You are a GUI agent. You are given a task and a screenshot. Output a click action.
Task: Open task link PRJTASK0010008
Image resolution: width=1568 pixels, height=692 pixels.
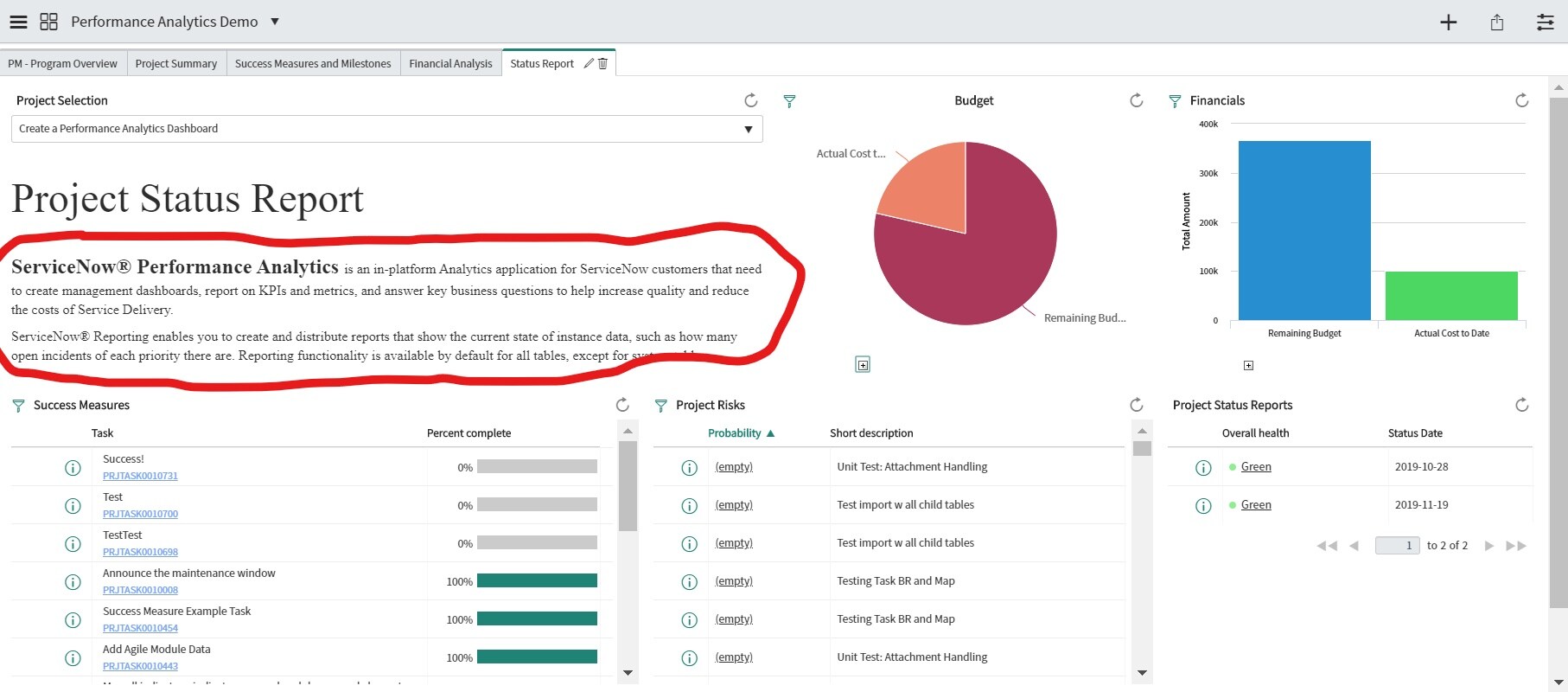tap(140, 590)
